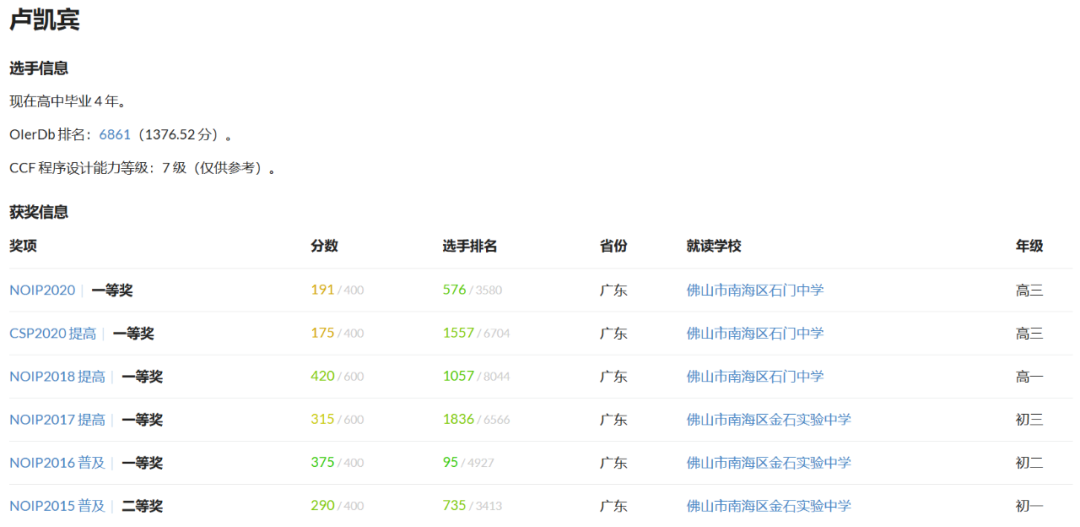Open the NOIP2016 普及 contest link
Screen dimensions: 1080x527
coord(57,462)
